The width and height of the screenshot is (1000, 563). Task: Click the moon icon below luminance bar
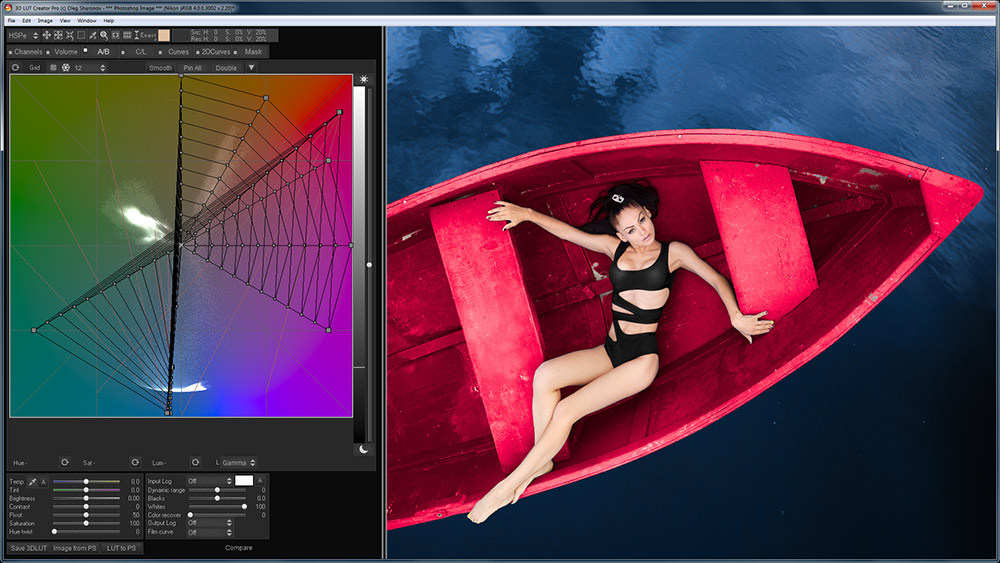point(364,449)
